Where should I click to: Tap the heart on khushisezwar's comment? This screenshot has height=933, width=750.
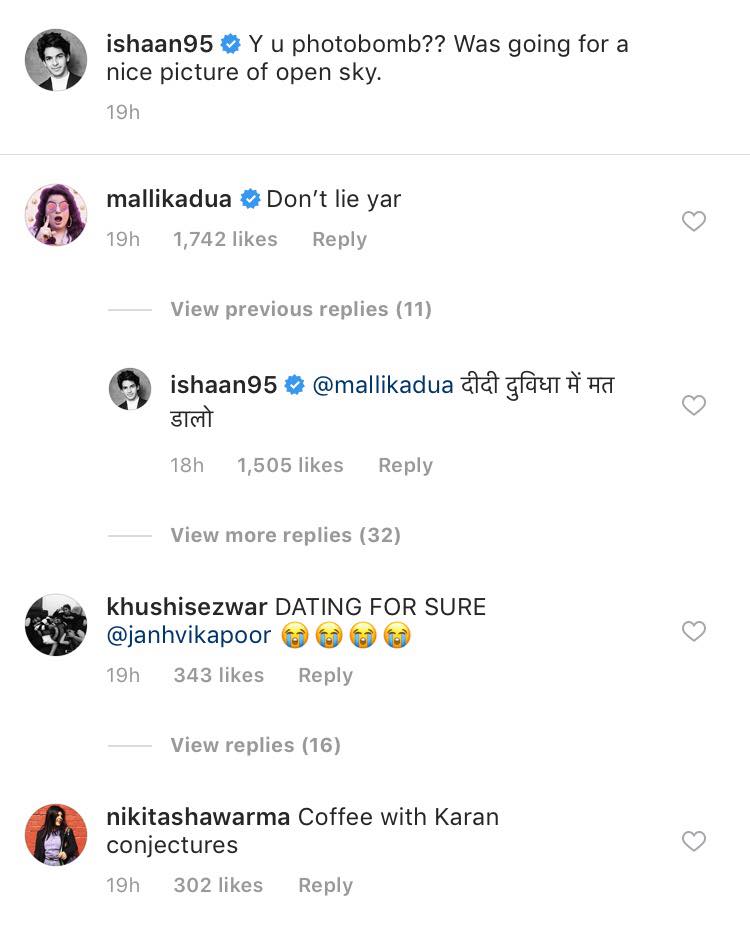click(694, 631)
